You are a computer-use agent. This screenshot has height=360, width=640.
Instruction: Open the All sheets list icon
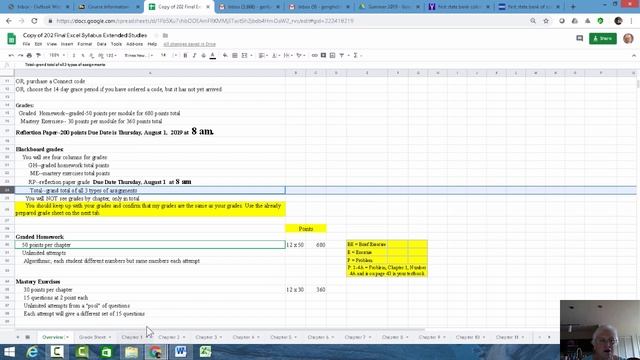click(x=28, y=337)
